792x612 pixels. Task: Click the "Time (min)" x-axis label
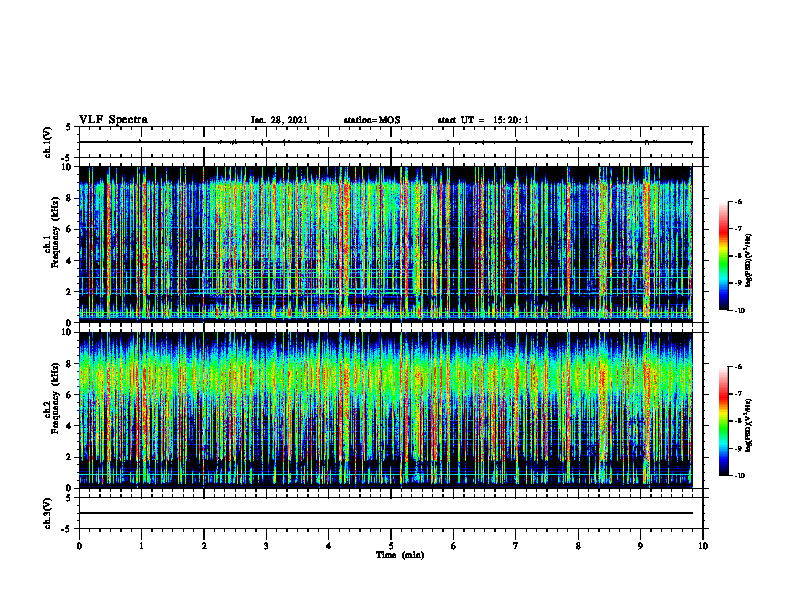pyautogui.click(x=400, y=555)
